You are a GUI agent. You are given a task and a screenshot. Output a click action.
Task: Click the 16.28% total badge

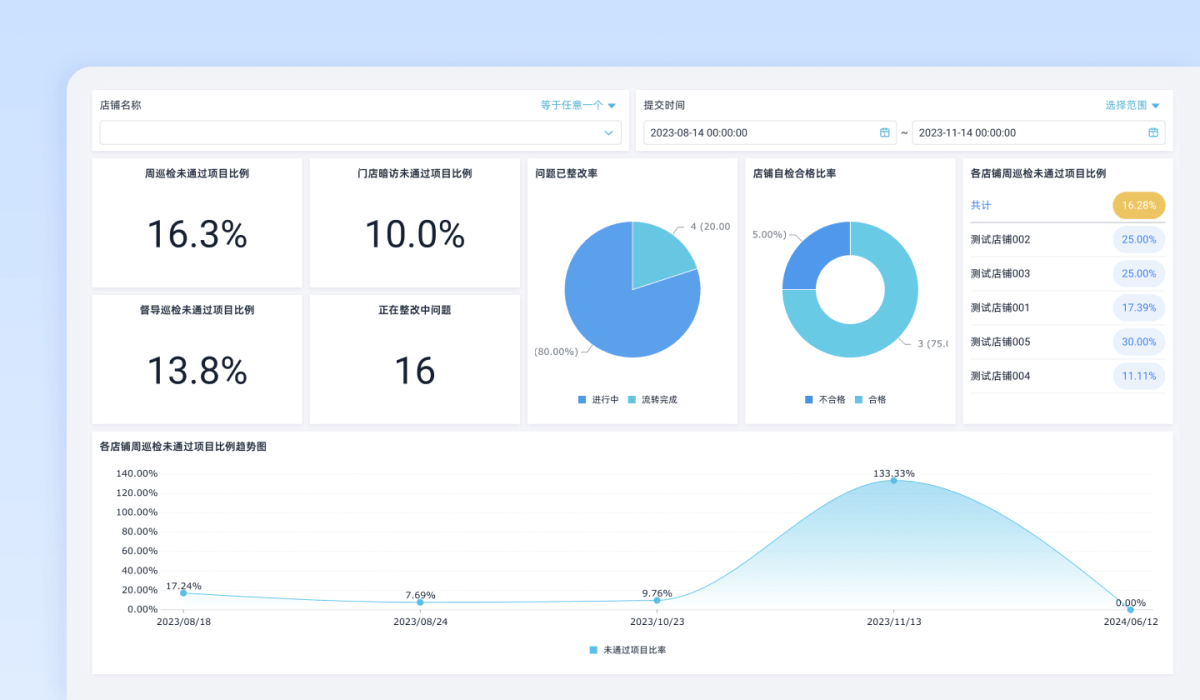pyautogui.click(x=1139, y=205)
